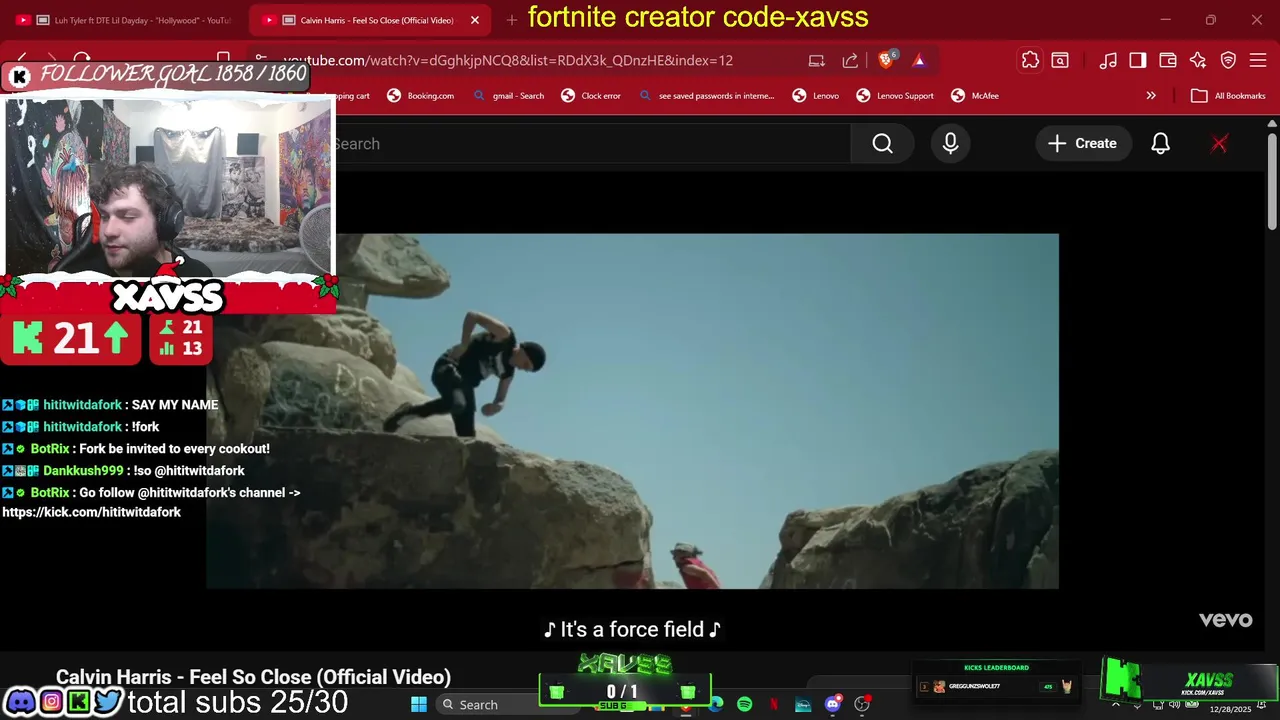Open the gmail - Search bookmark

tap(508, 96)
